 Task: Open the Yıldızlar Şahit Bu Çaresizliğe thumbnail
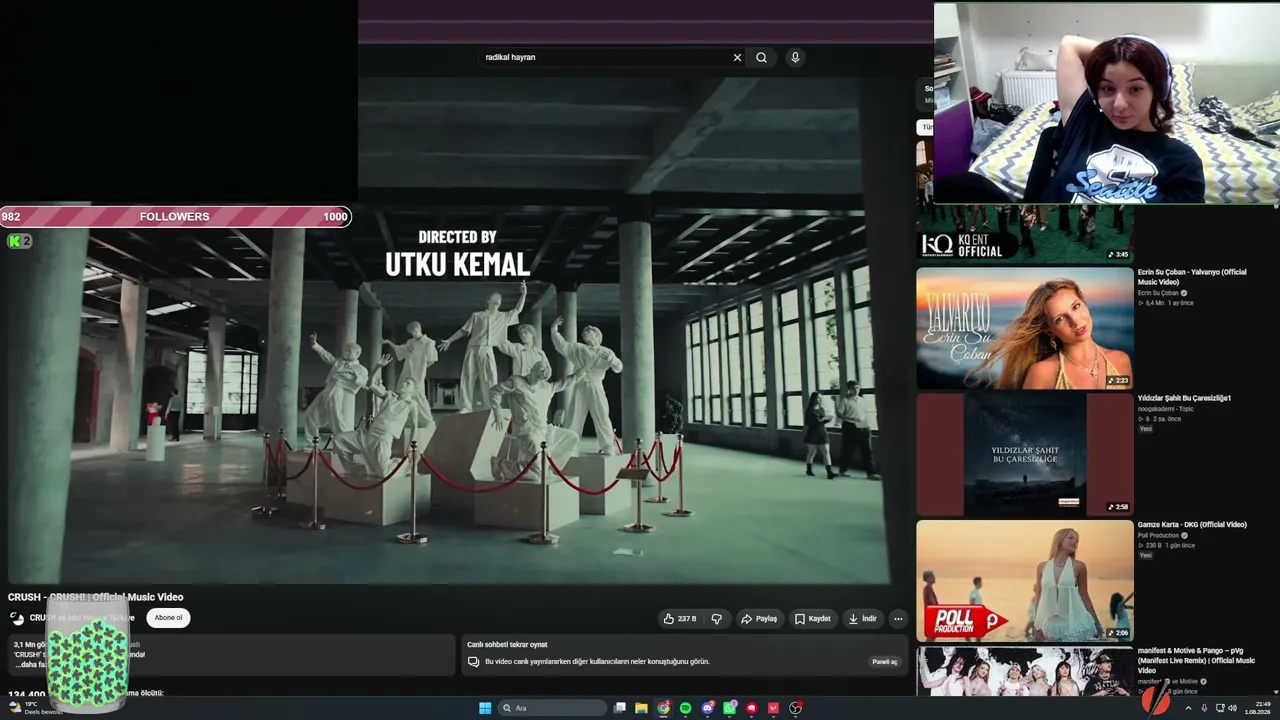click(1025, 454)
